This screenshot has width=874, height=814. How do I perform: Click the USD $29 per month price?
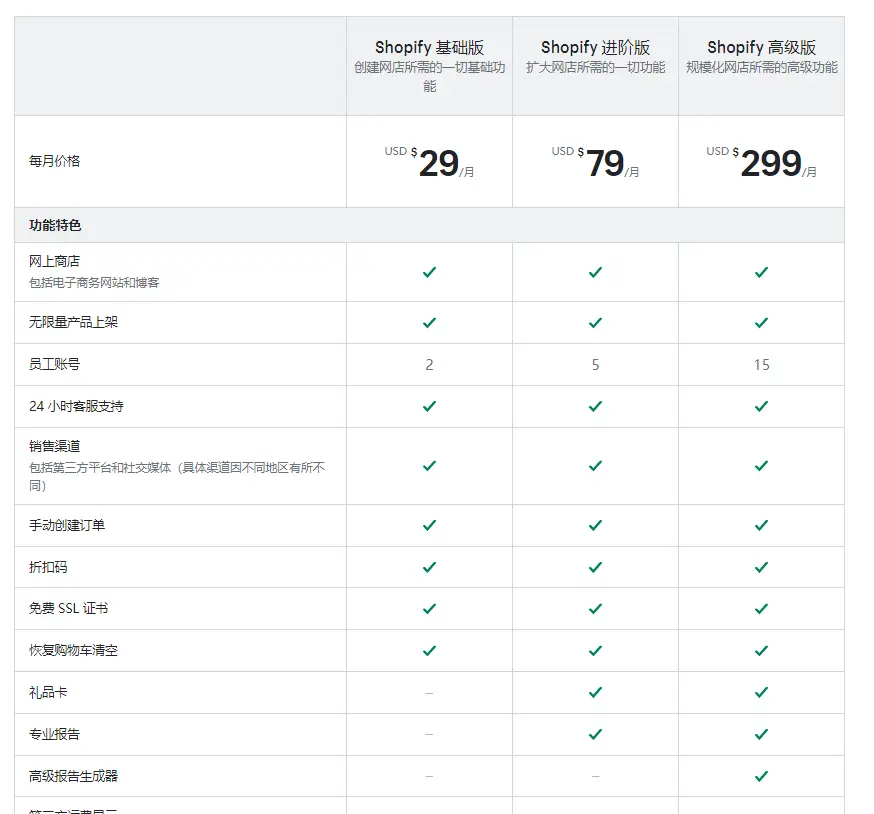point(430,162)
